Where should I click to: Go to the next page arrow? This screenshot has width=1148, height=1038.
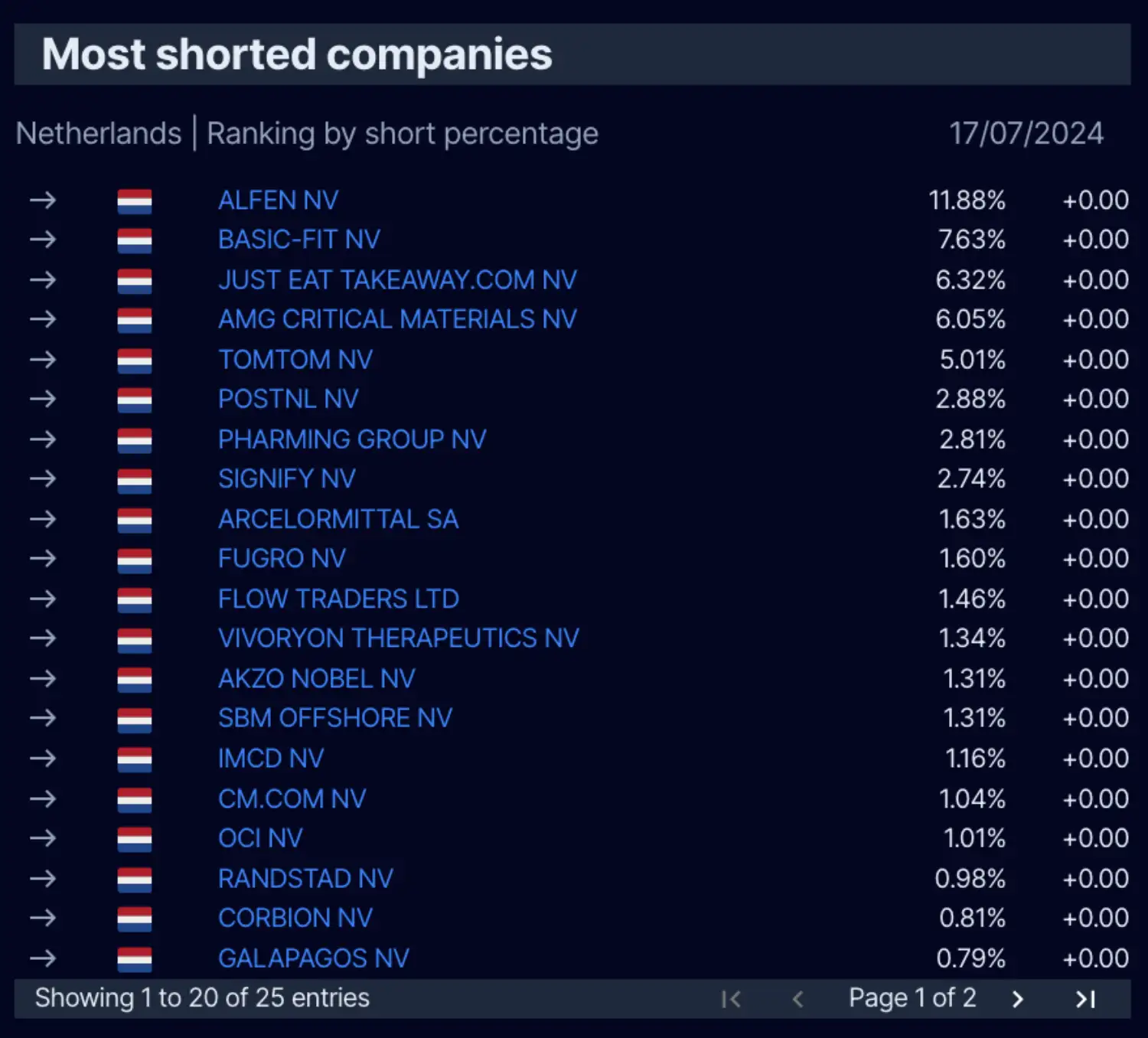pyautogui.click(x=1017, y=999)
